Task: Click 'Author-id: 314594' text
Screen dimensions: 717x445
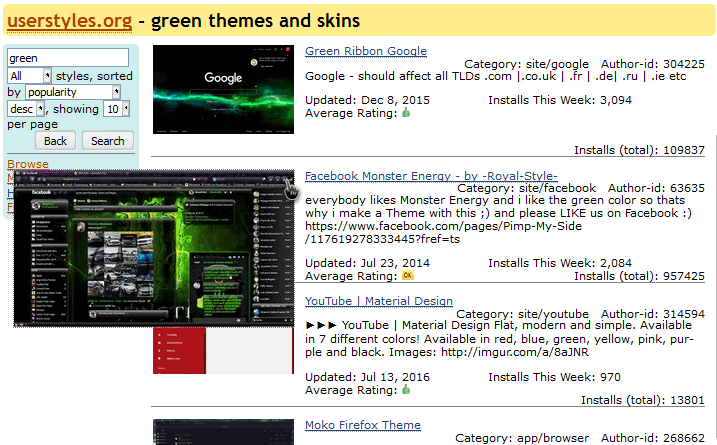Action: (x=653, y=314)
